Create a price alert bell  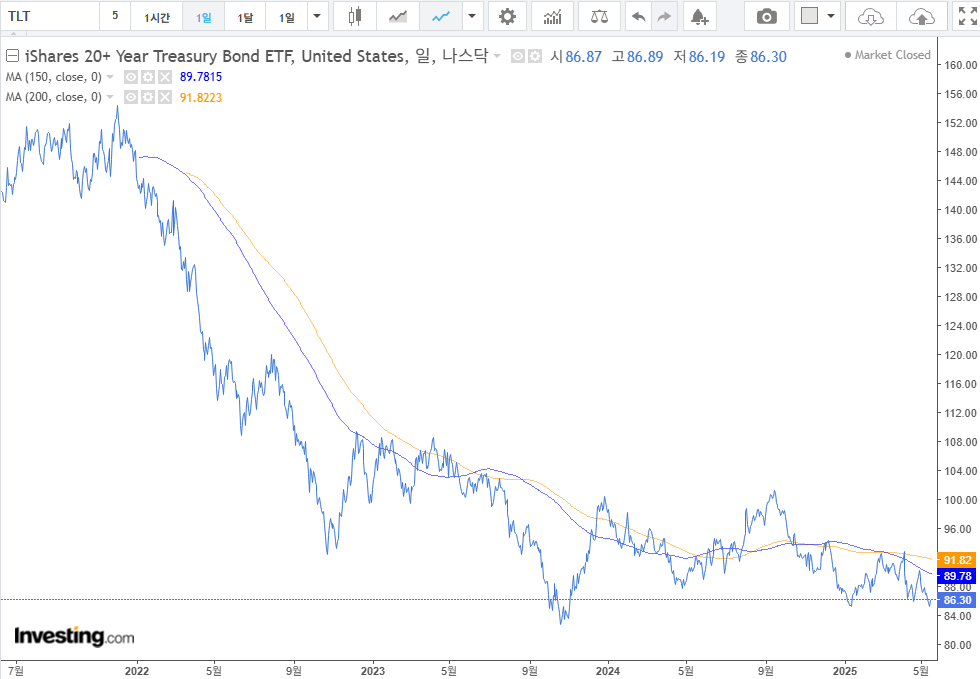pyautogui.click(x=699, y=16)
